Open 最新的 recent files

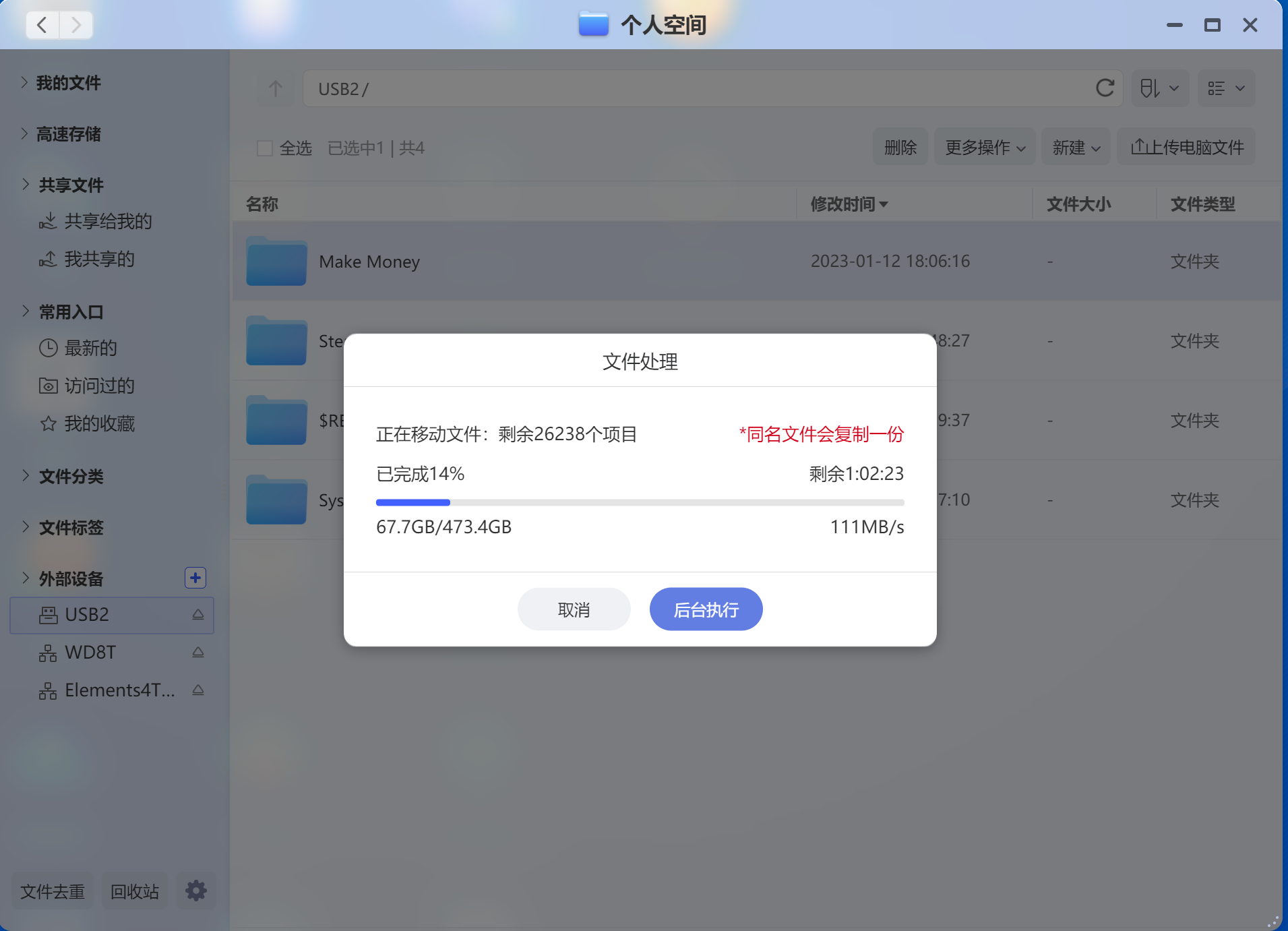(x=90, y=348)
